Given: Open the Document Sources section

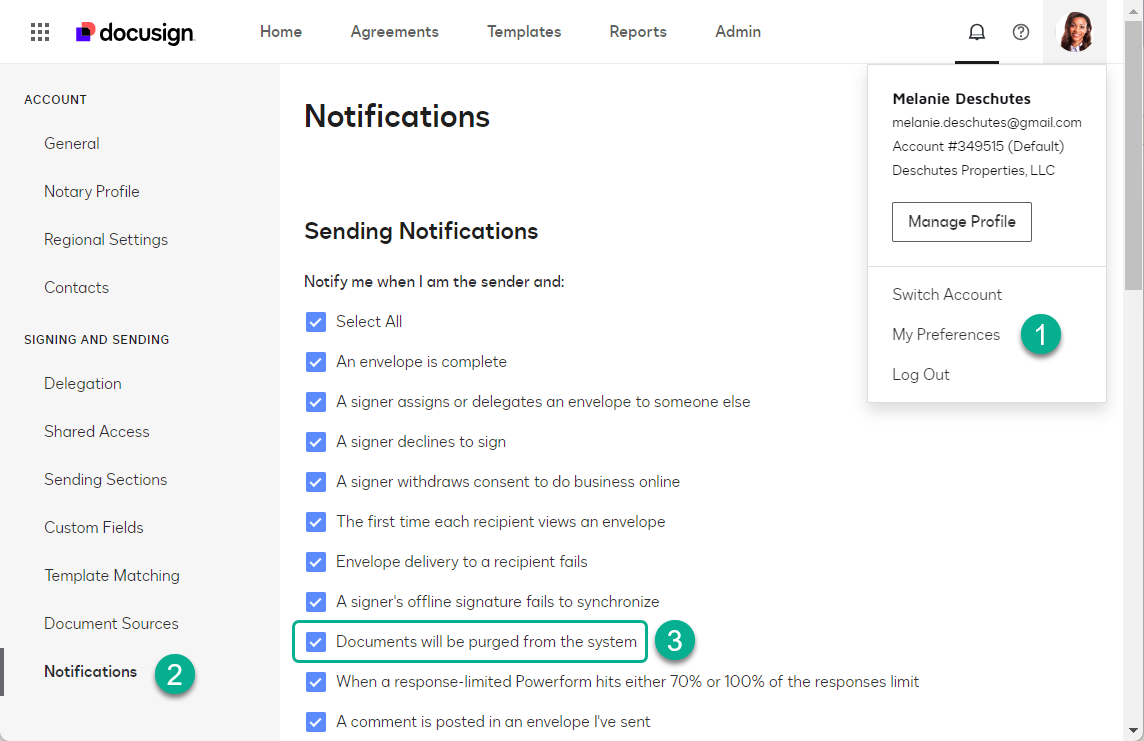Looking at the screenshot, I should pyautogui.click(x=110, y=623).
